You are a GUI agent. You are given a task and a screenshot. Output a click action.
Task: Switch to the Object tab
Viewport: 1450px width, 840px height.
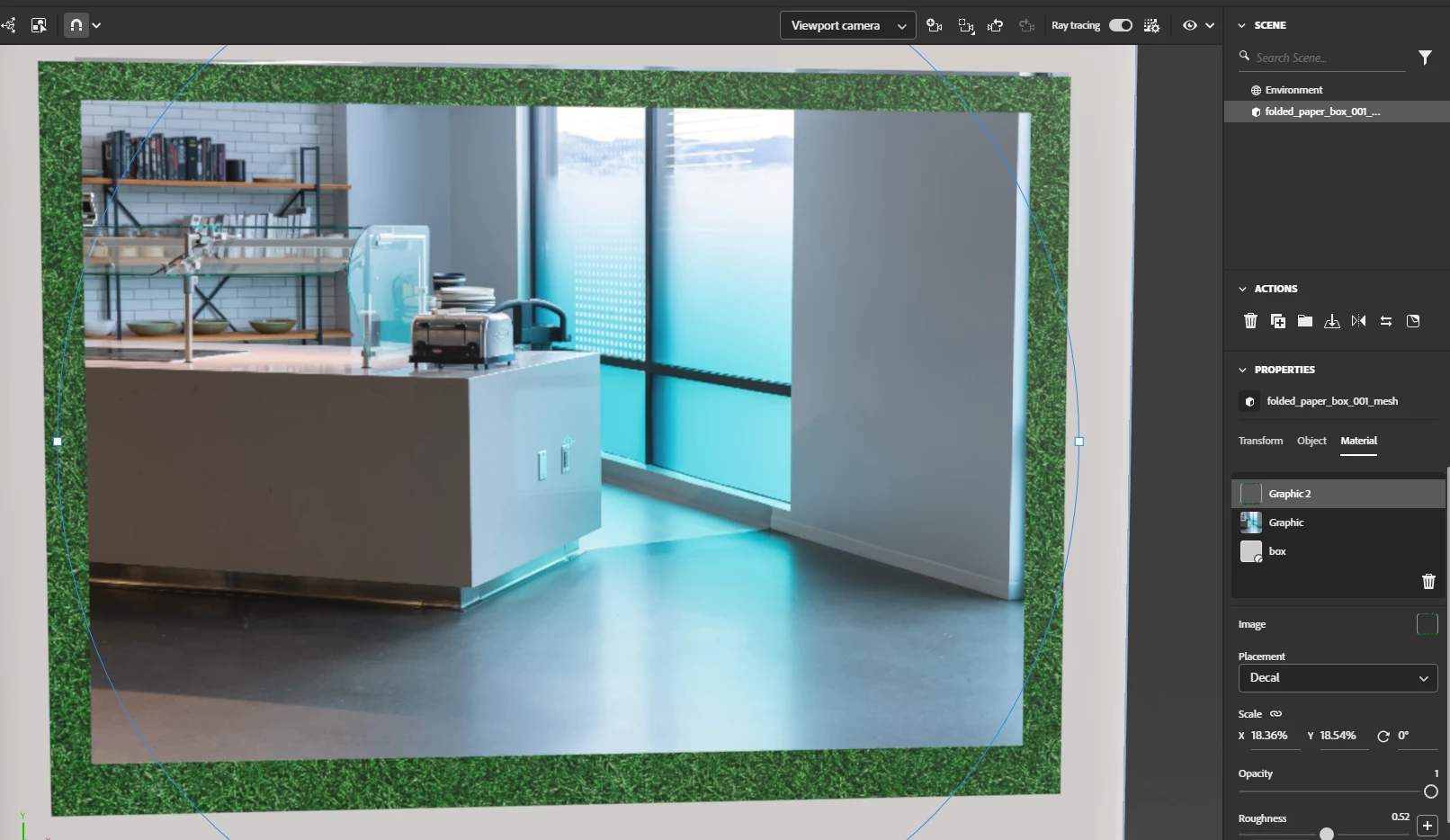(x=1311, y=441)
